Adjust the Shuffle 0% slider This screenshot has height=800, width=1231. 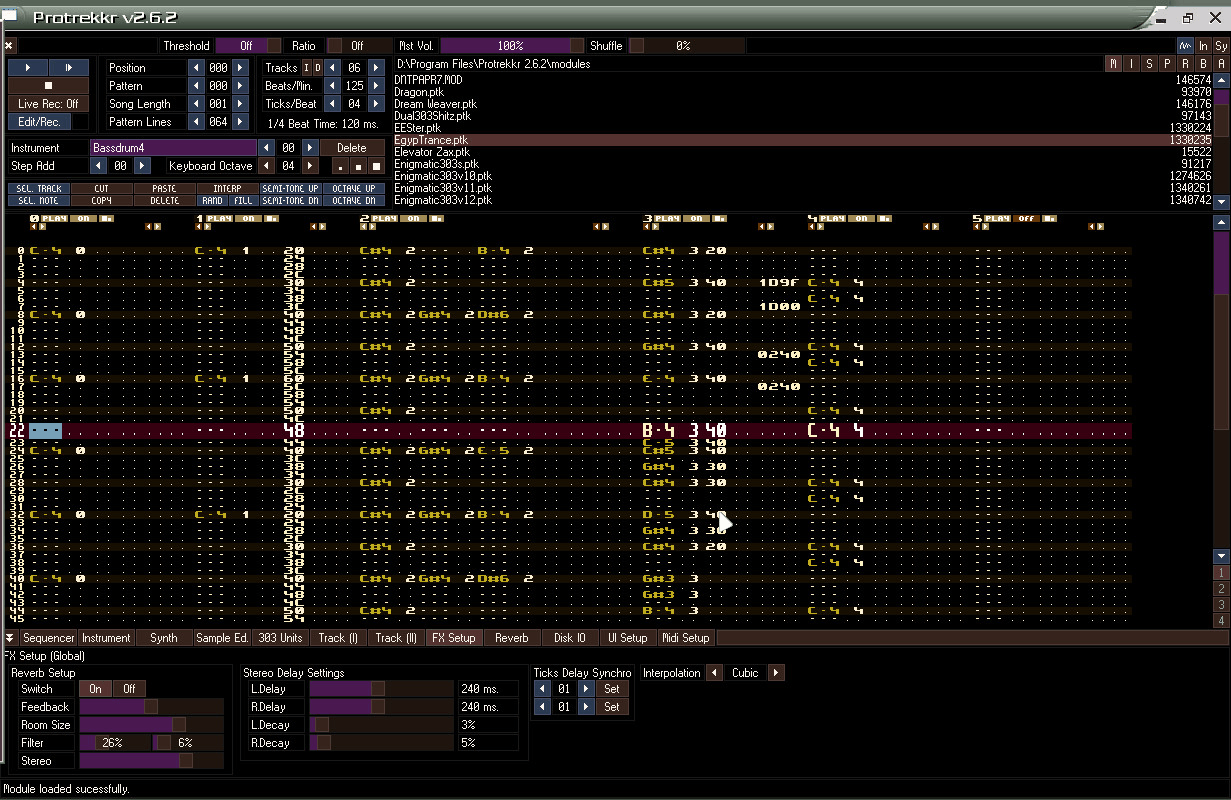pyautogui.click(x=686, y=46)
